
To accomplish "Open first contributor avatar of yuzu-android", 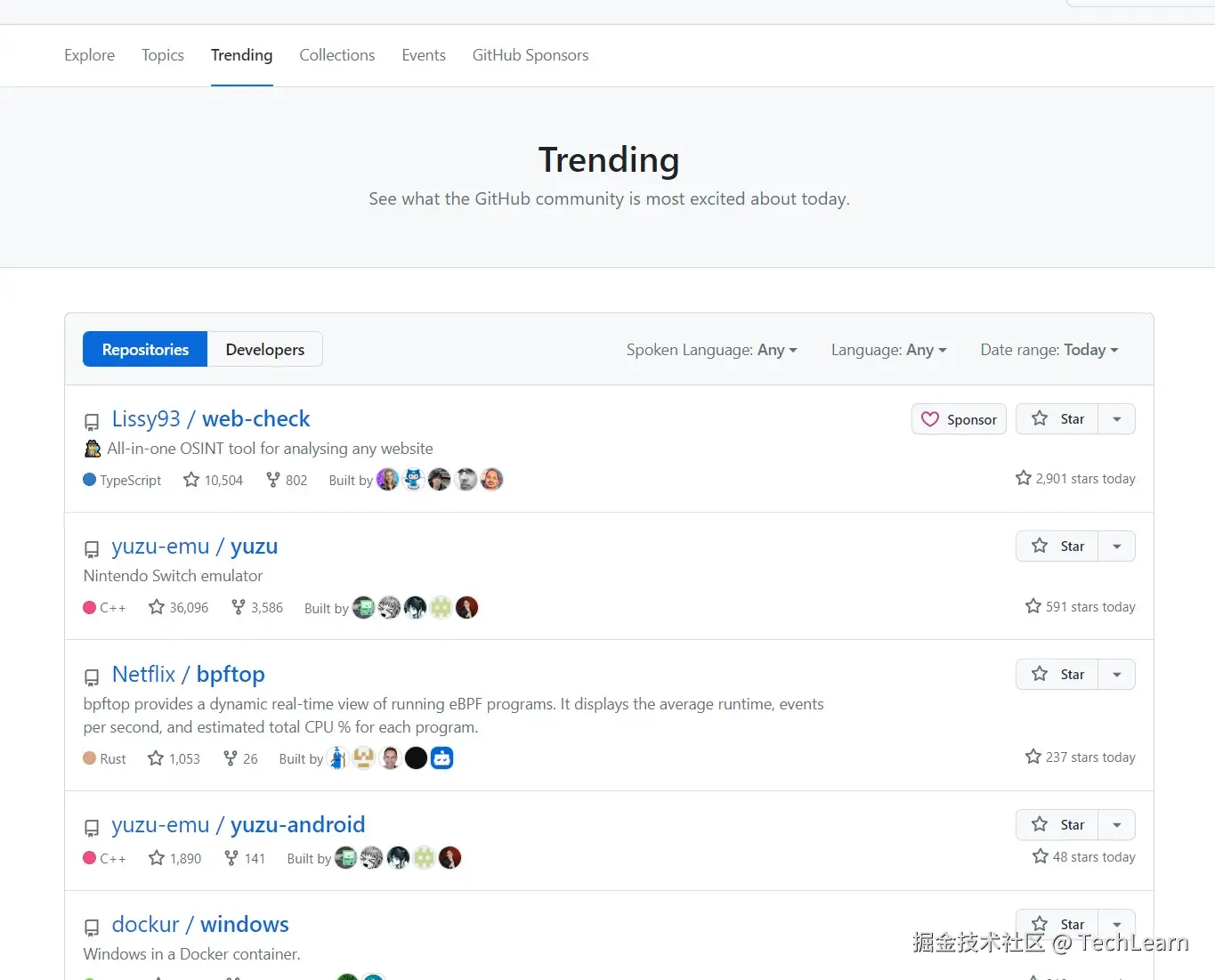I will [x=346, y=858].
